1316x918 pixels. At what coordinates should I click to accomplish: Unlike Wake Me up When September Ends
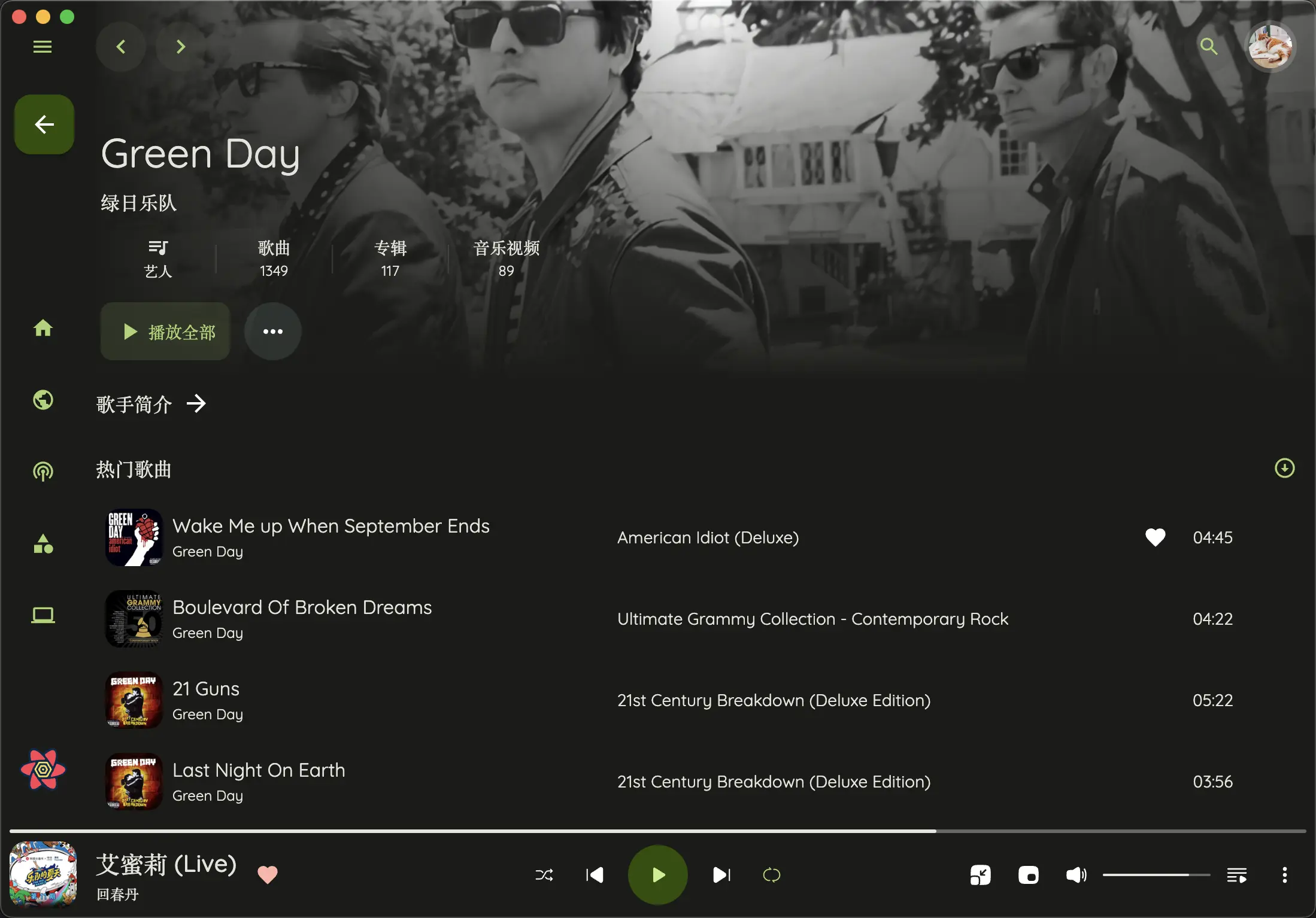[1155, 537]
